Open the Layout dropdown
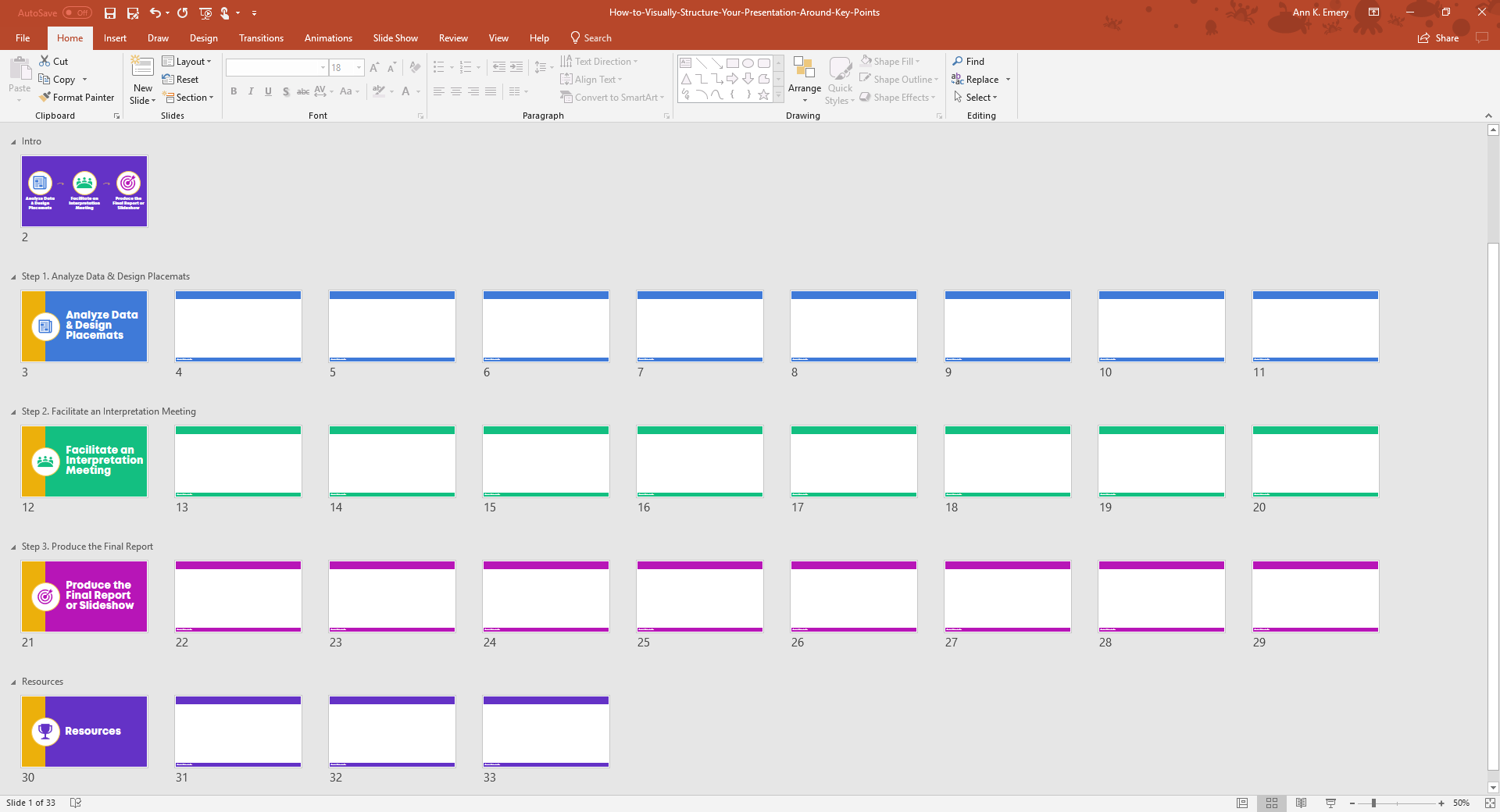This screenshot has height=812, width=1500. coord(187,61)
